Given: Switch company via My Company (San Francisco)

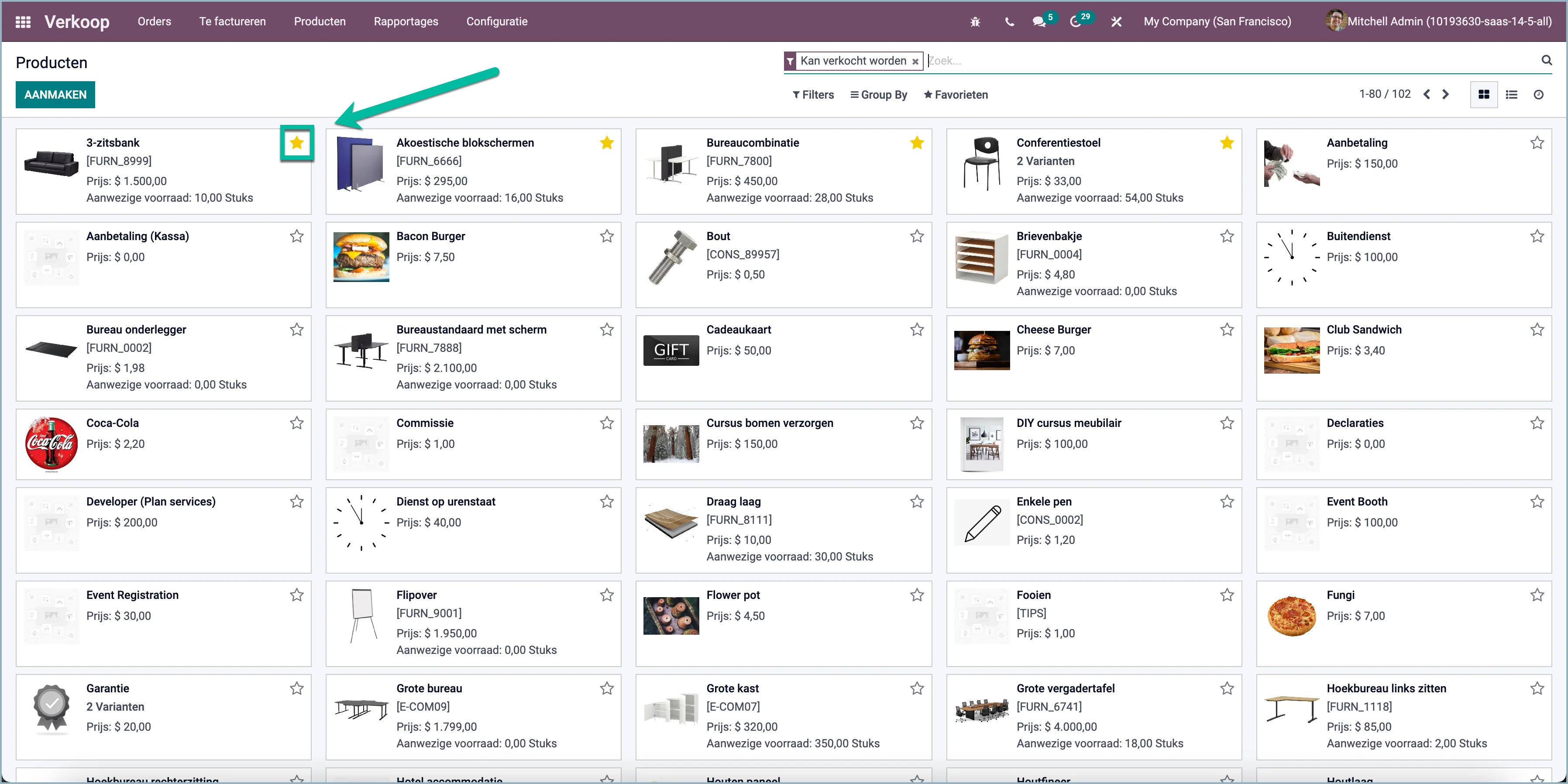Looking at the screenshot, I should click(x=1217, y=21).
